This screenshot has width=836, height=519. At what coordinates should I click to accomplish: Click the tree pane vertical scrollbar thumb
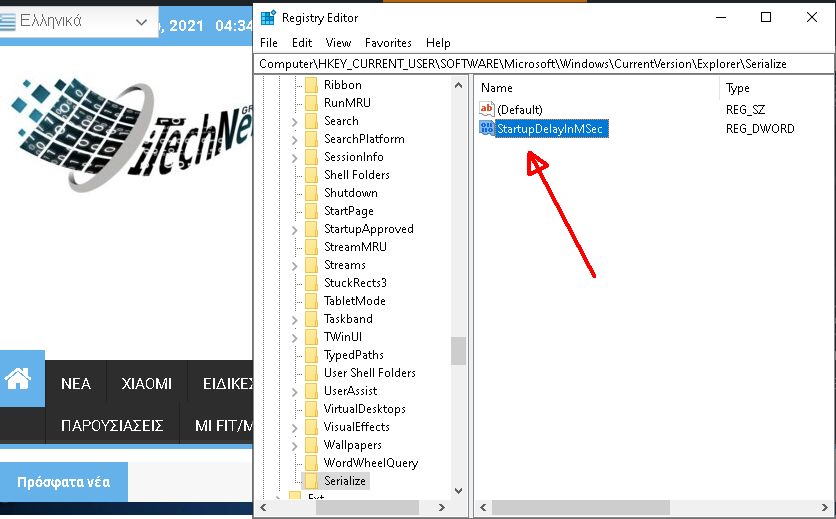(x=458, y=351)
